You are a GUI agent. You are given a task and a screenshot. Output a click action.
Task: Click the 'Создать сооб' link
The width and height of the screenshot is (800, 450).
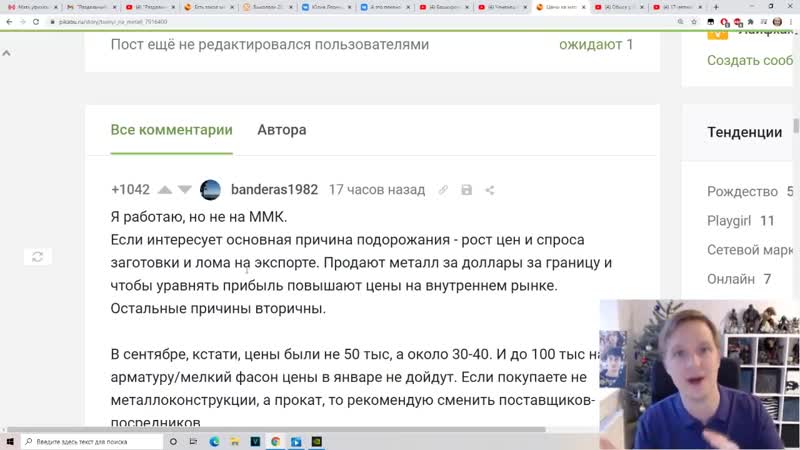coord(750,60)
